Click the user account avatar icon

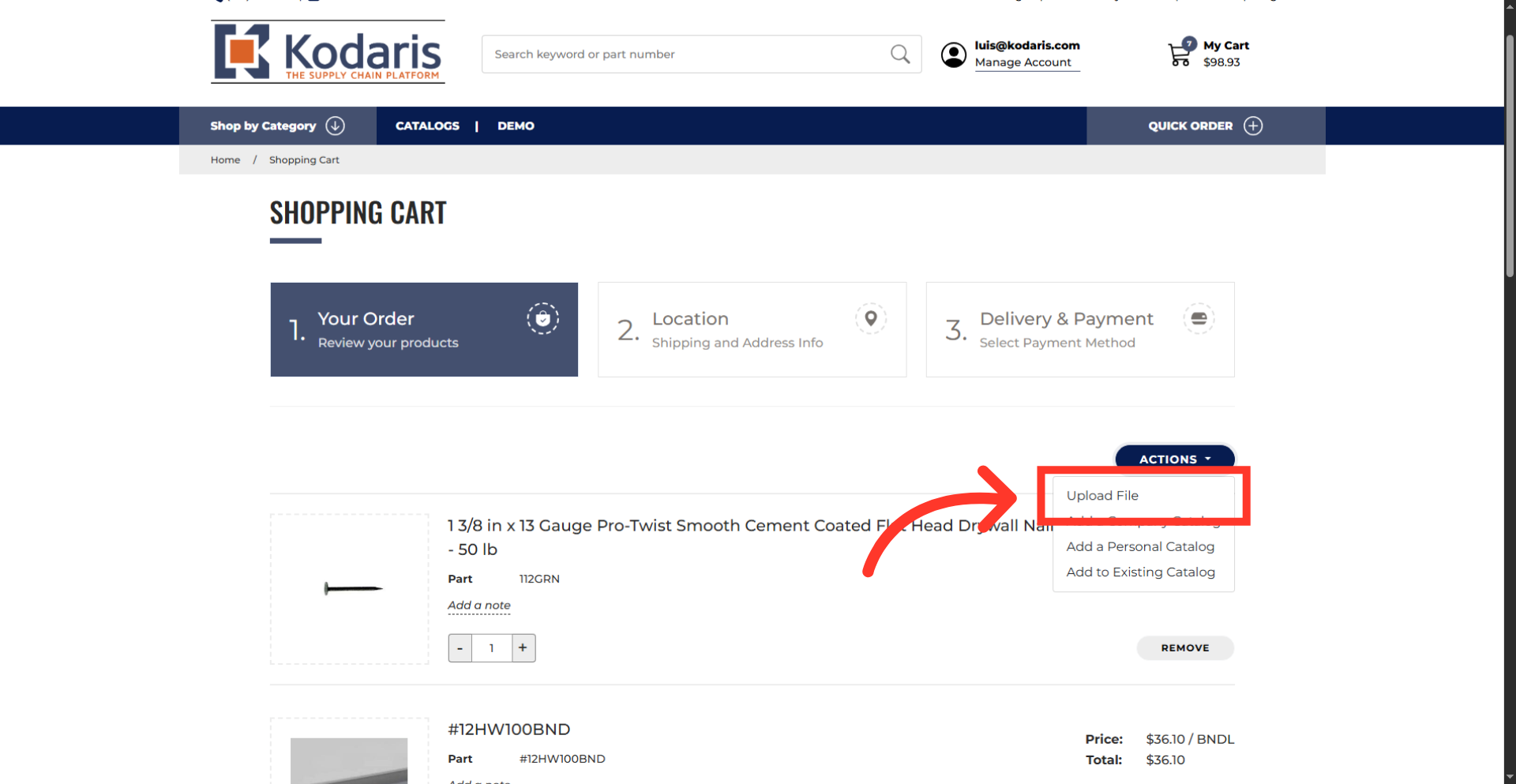(x=954, y=54)
